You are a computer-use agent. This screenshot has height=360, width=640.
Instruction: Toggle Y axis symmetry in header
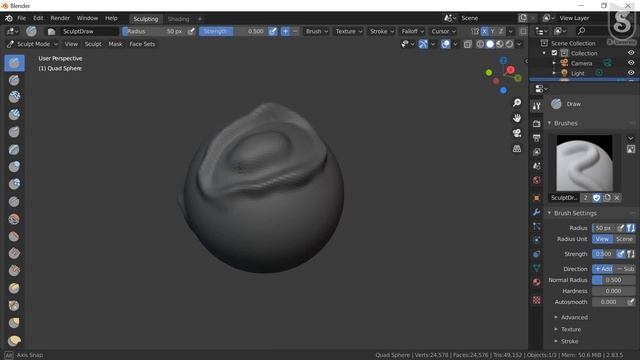pos(493,31)
